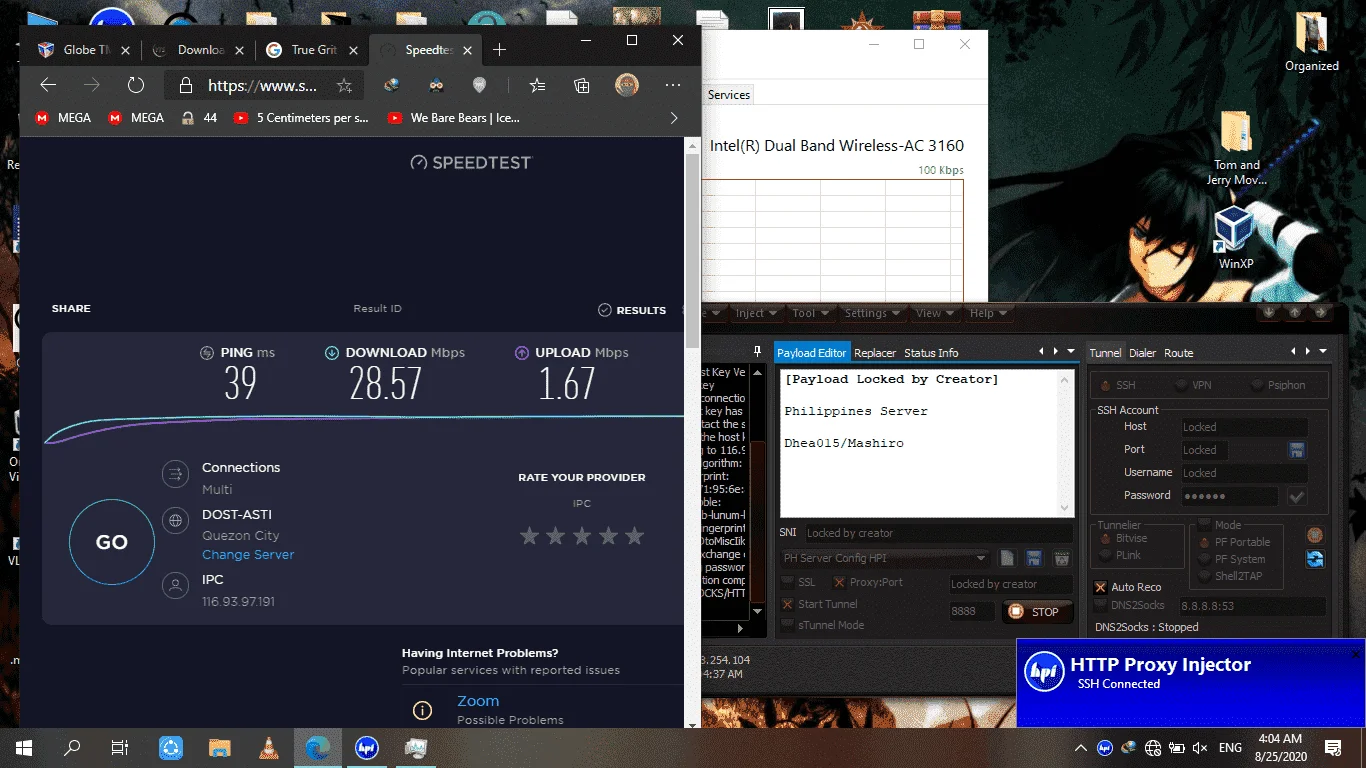Click the save icon beside Port field
Image resolution: width=1366 pixels, height=768 pixels.
1297,450
